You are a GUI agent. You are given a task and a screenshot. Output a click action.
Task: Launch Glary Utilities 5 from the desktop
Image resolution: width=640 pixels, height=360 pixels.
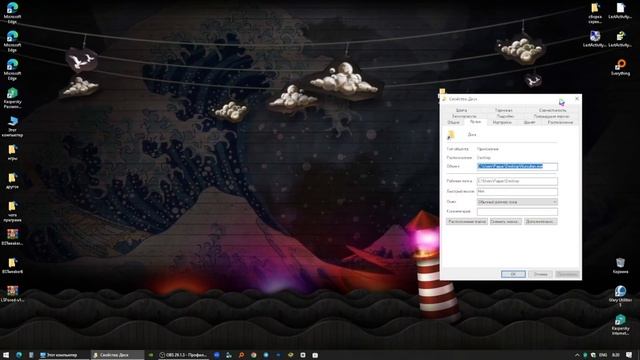pos(620,296)
